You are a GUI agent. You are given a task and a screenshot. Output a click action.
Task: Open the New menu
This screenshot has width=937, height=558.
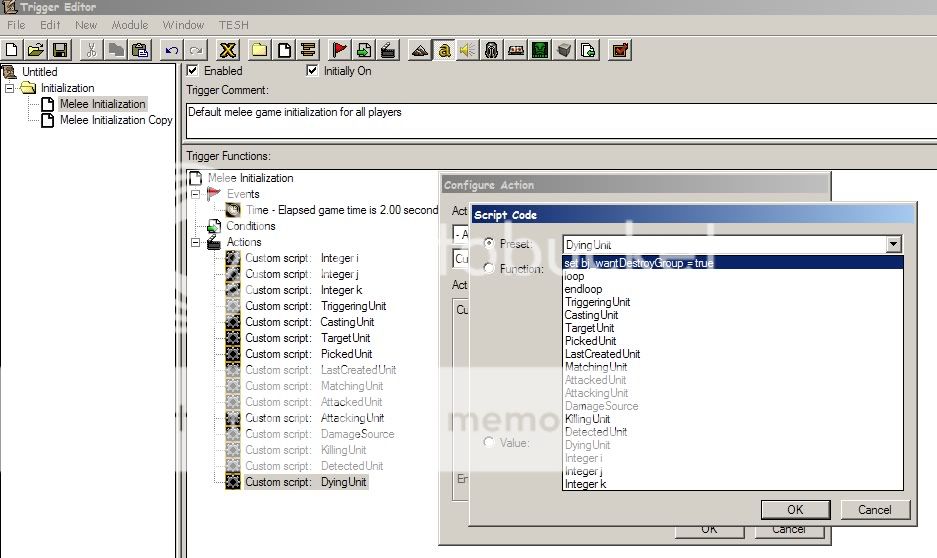[86, 25]
